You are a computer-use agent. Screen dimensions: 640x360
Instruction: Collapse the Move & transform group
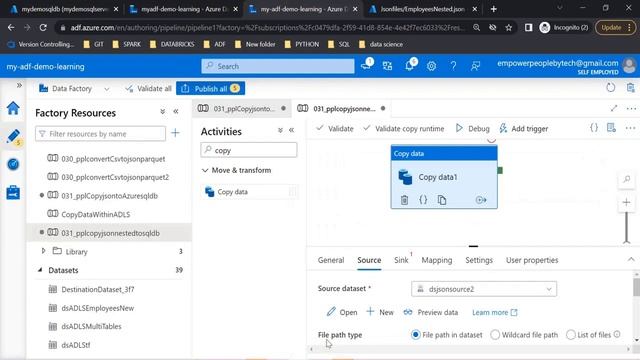[205, 170]
